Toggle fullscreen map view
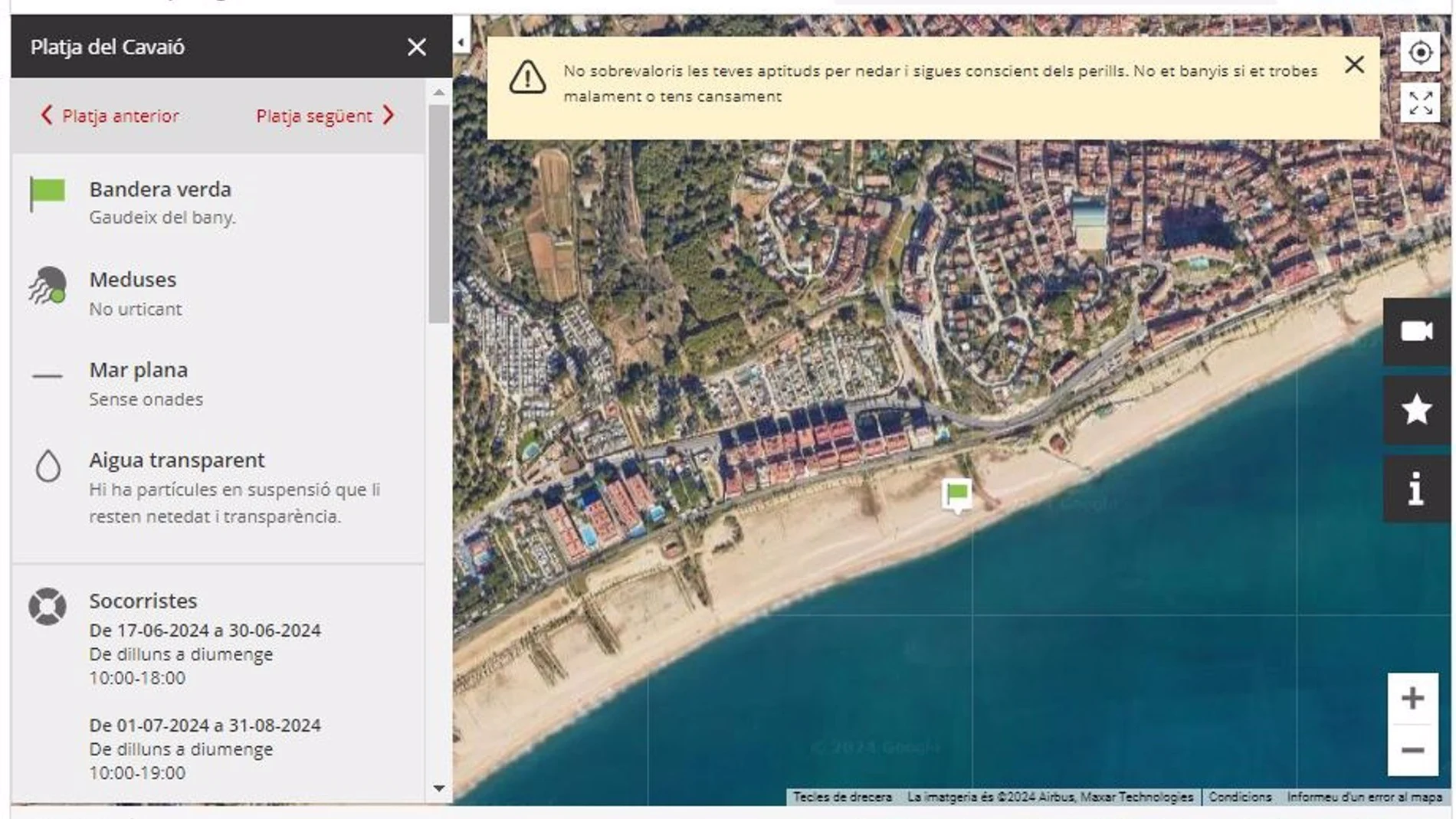The width and height of the screenshot is (1456, 819). (1421, 103)
